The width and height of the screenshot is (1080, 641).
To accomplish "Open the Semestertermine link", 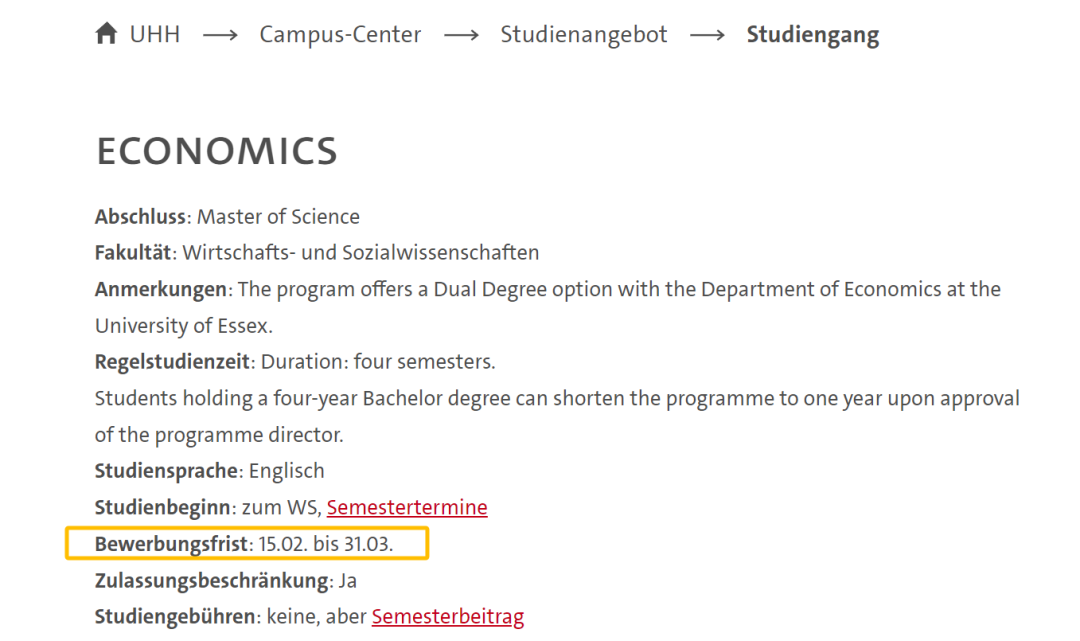I will pyautogui.click(x=407, y=507).
